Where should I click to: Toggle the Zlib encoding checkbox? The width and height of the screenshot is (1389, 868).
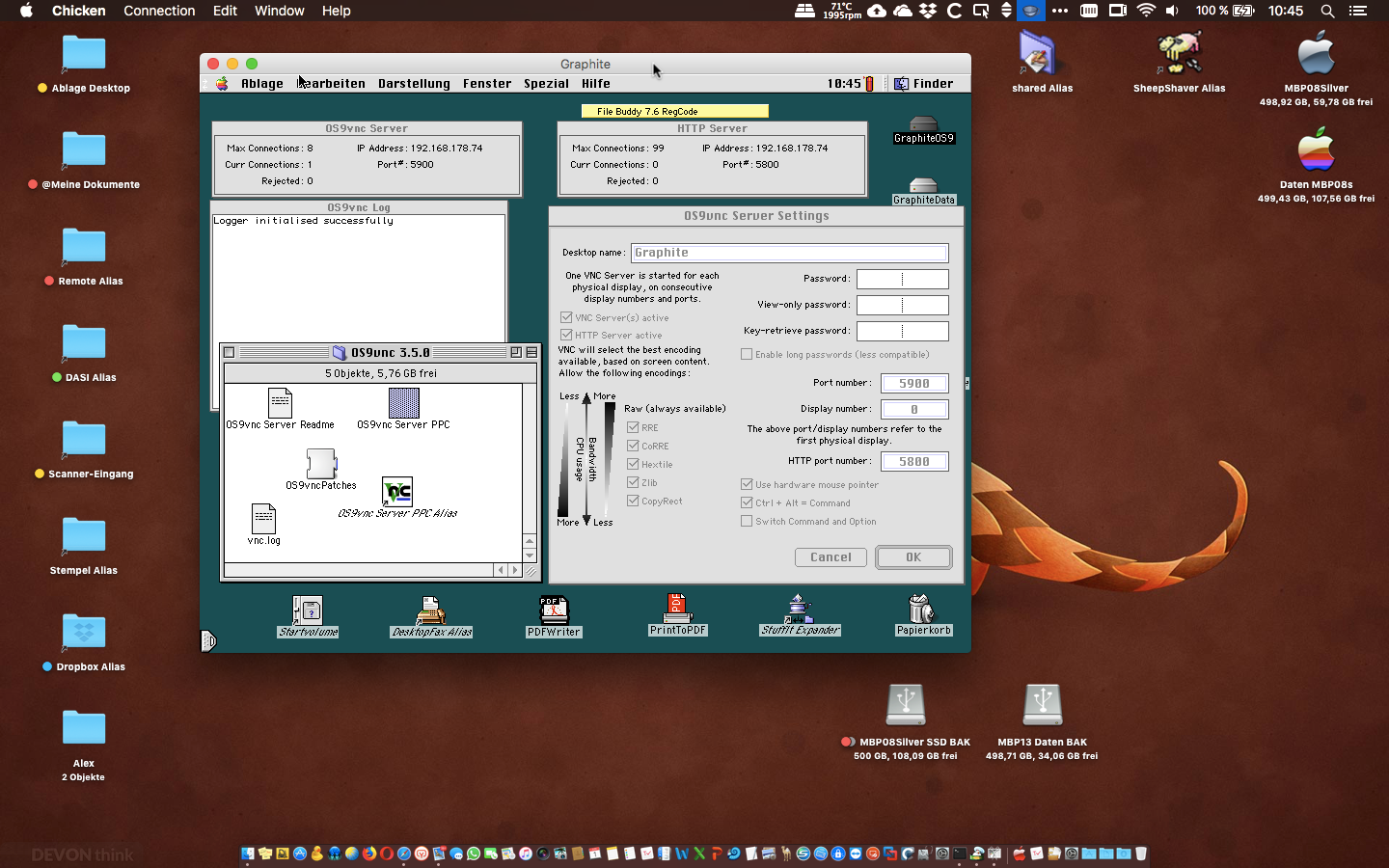click(x=633, y=482)
